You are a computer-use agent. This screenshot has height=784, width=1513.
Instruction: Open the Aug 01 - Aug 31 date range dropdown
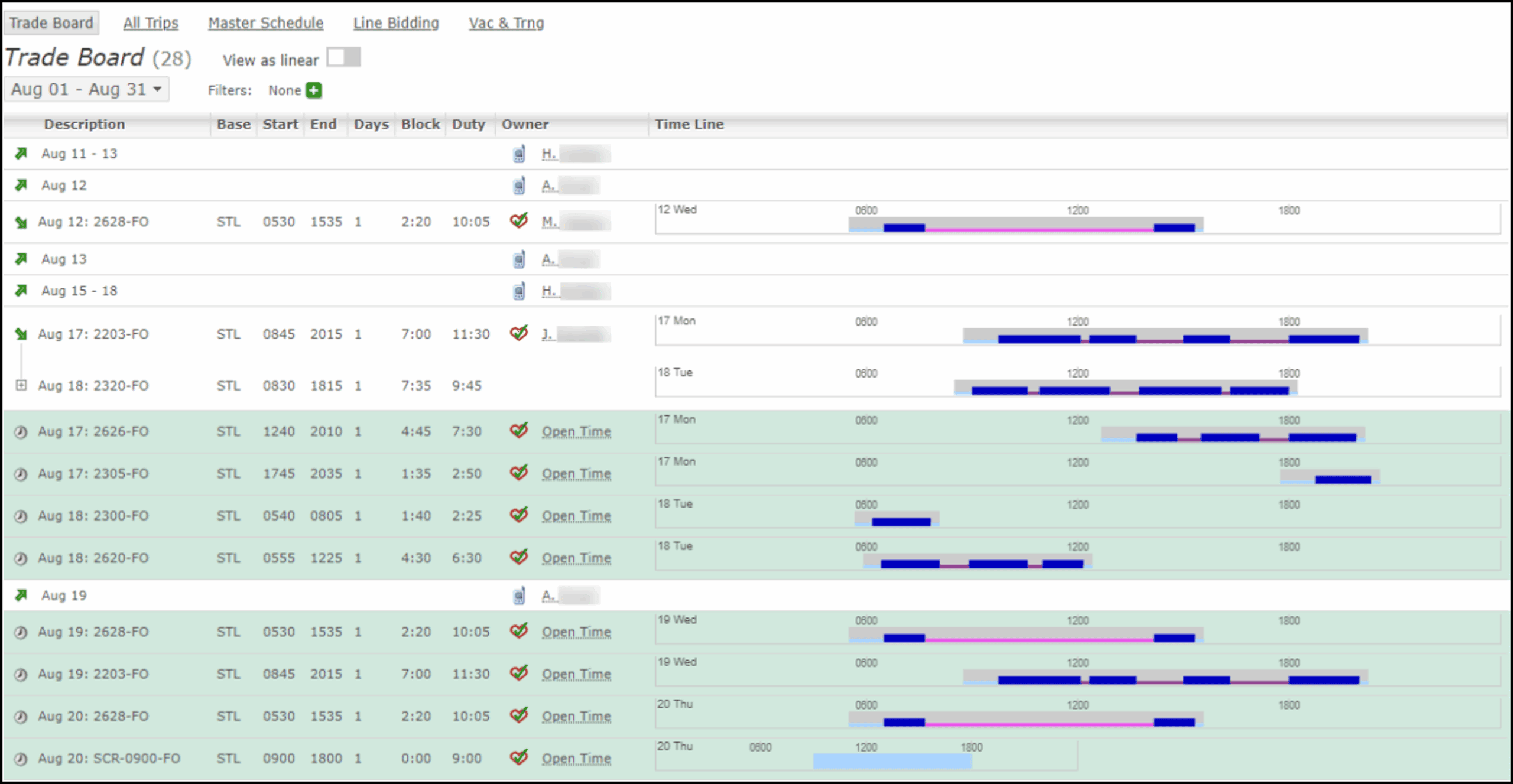pyautogui.click(x=86, y=89)
